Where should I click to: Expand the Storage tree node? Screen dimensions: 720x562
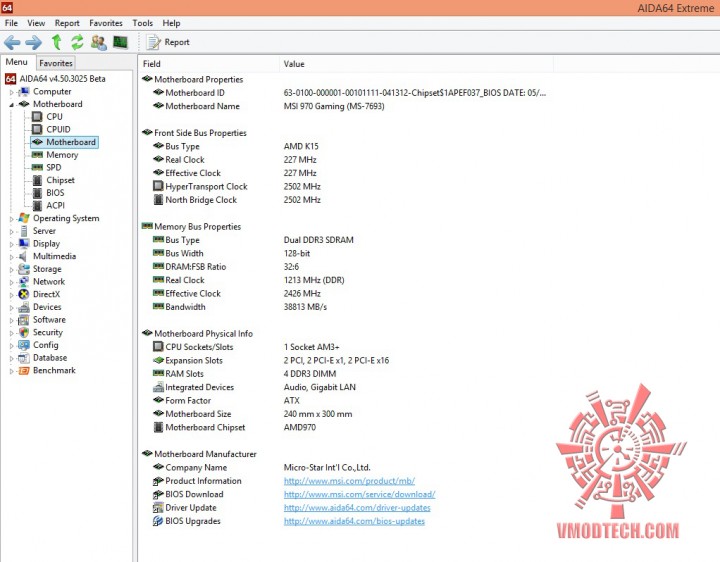click(11, 270)
